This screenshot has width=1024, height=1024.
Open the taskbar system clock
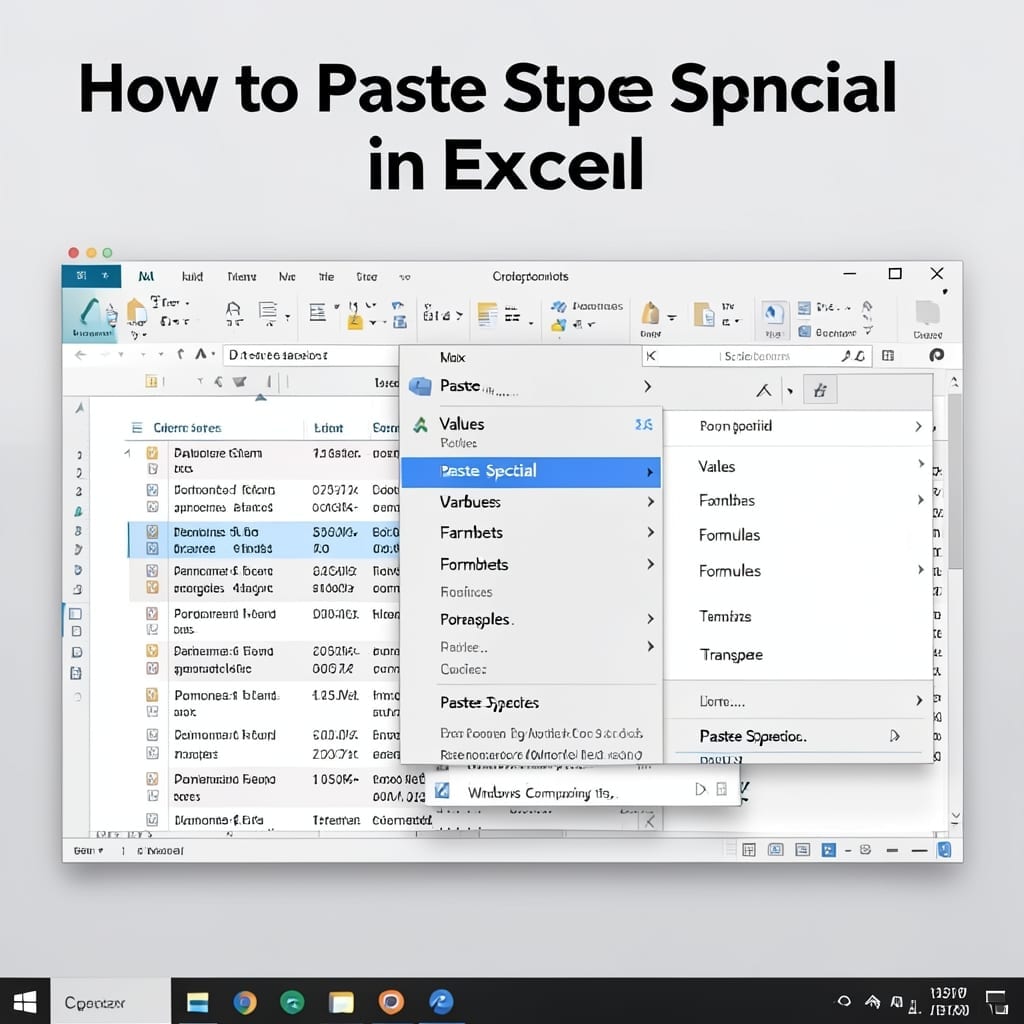(x=948, y=1002)
